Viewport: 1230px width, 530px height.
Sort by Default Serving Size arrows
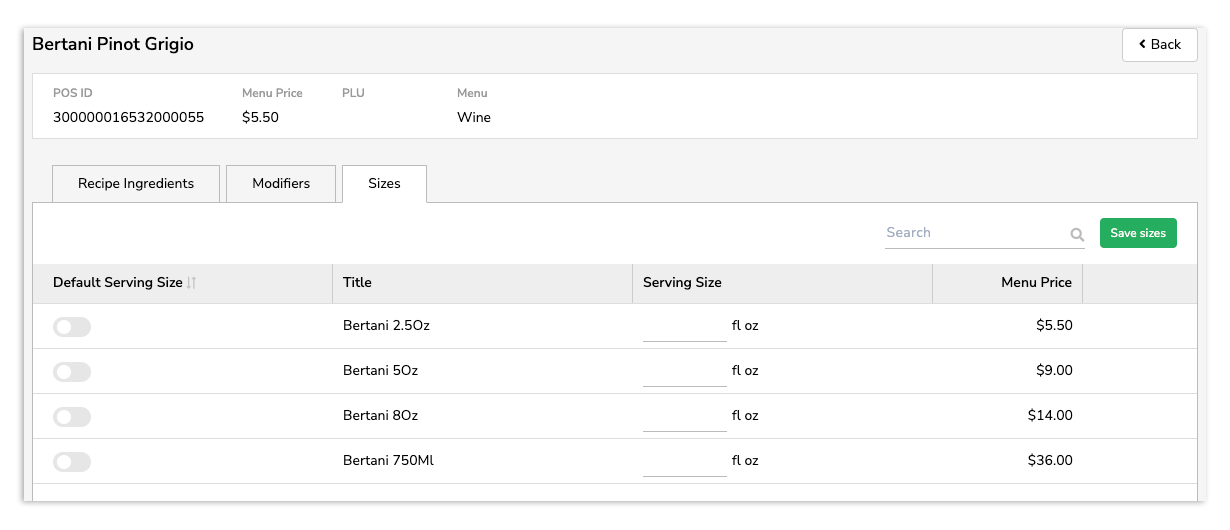(191, 283)
